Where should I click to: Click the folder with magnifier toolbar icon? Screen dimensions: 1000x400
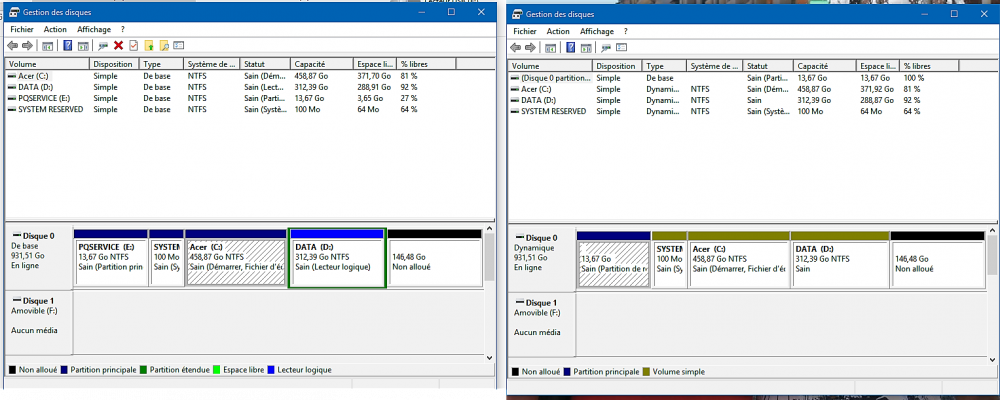[164, 45]
